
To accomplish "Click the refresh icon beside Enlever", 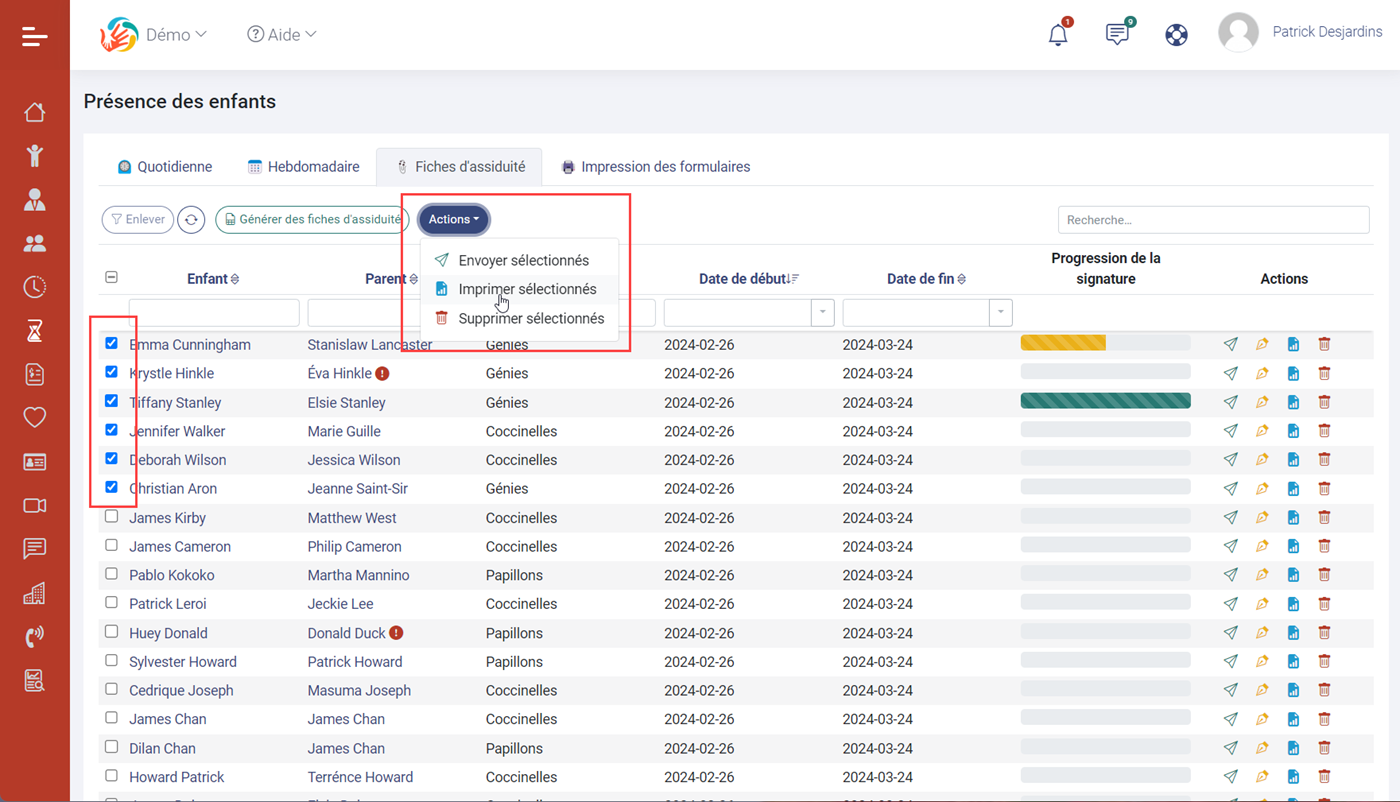I will tap(191, 220).
